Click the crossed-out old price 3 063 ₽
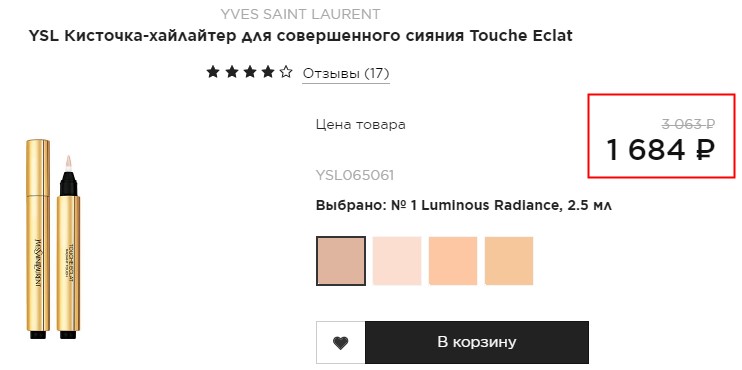The height and width of the screenshot is (370, 742). coord(688,124)
